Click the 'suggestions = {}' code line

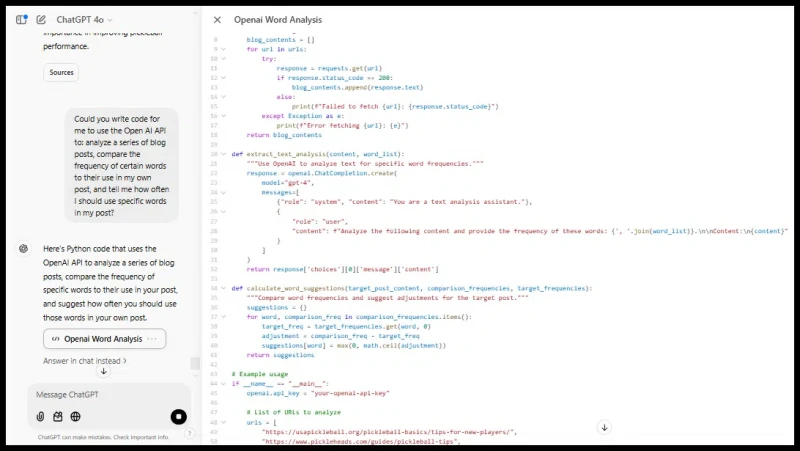277,308
